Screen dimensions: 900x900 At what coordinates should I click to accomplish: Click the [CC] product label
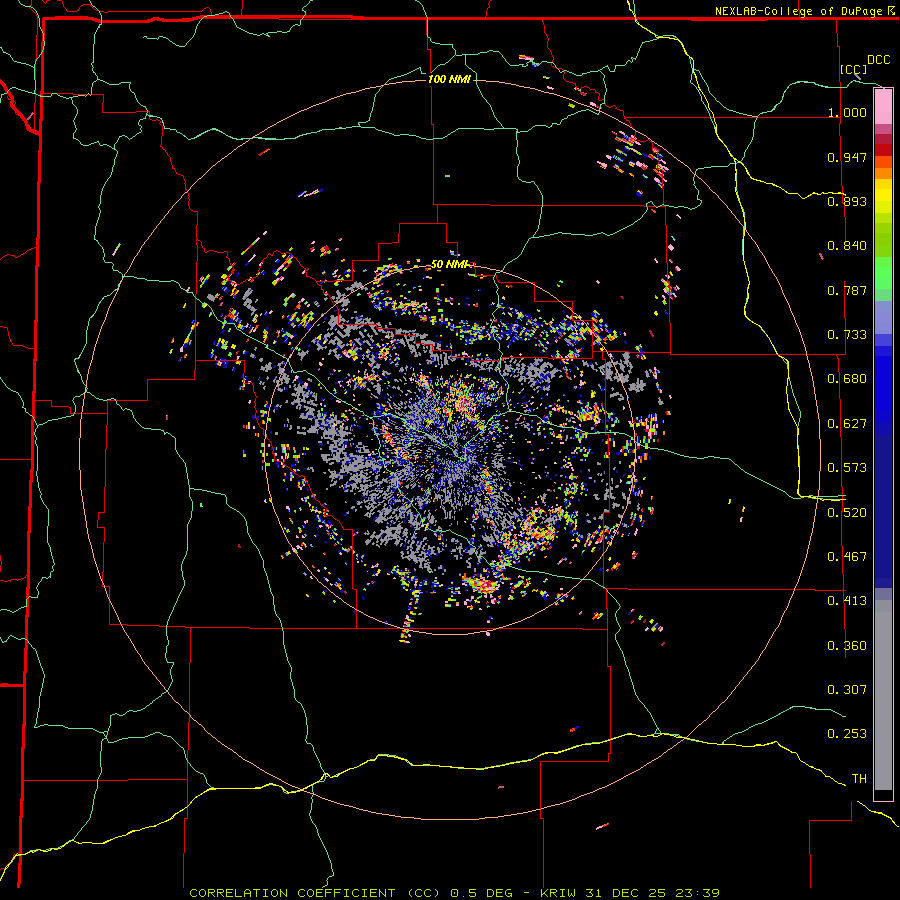point(854,69)
